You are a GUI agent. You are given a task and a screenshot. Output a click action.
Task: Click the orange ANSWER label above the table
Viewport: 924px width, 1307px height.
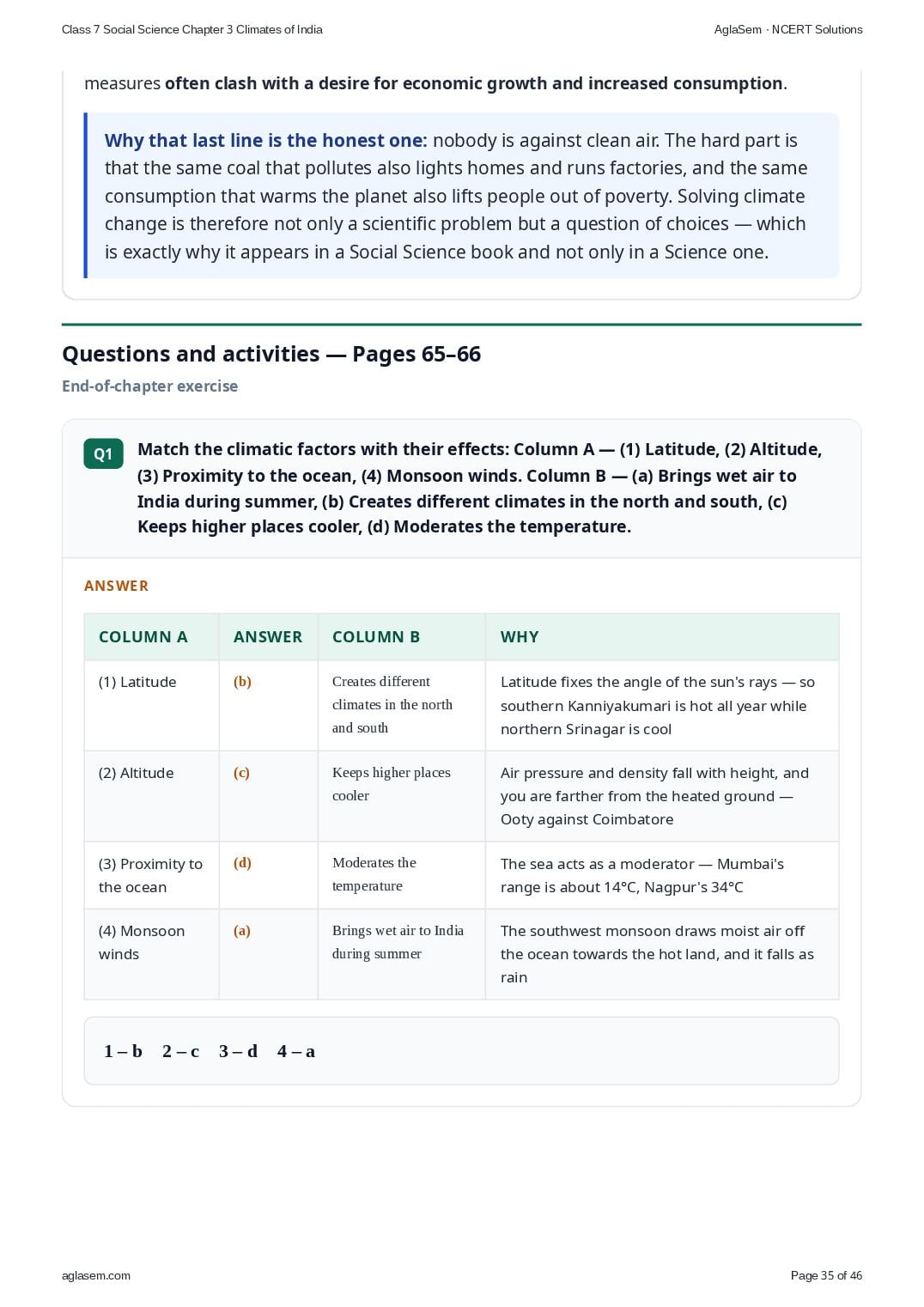[x=116, y=586]
